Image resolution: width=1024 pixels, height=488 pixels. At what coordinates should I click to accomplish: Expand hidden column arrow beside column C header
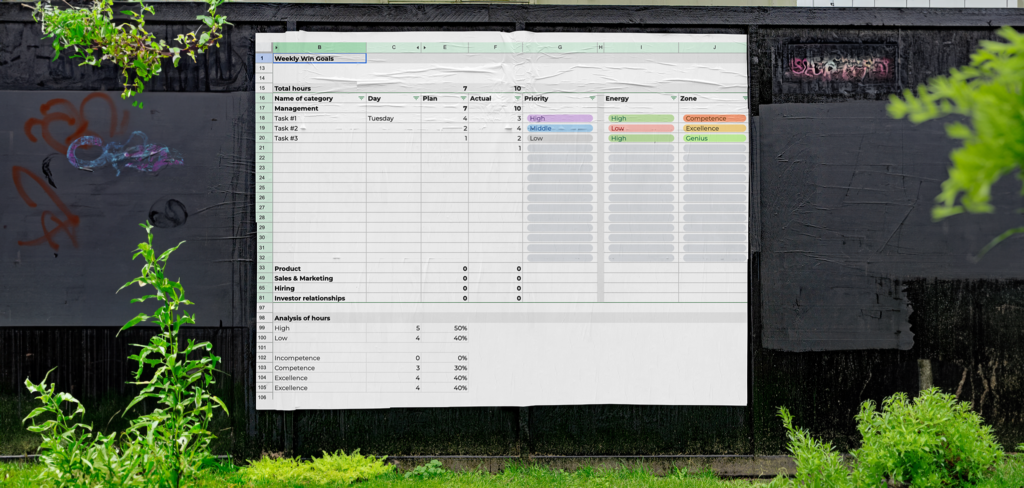click(417, 48)
